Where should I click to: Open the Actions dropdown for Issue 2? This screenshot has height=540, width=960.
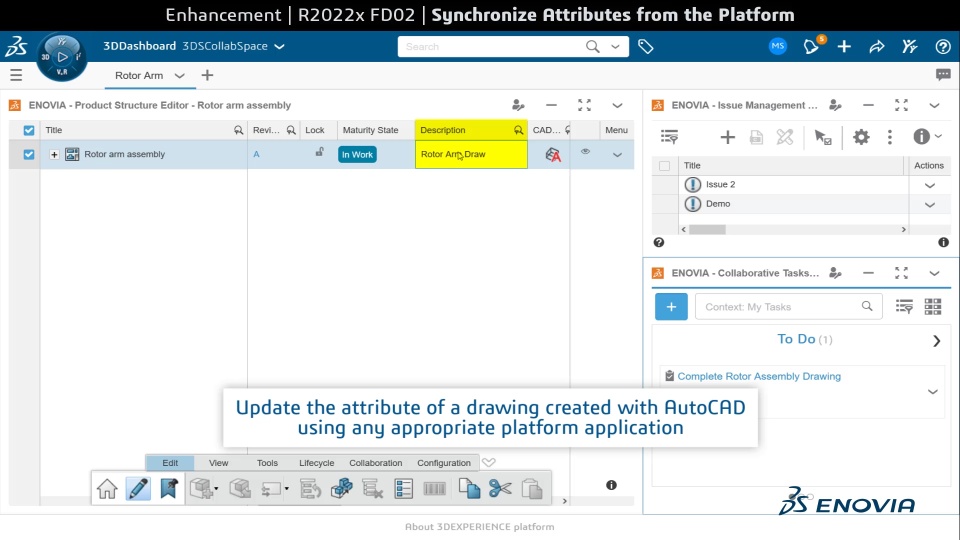[x=929, y=186]
